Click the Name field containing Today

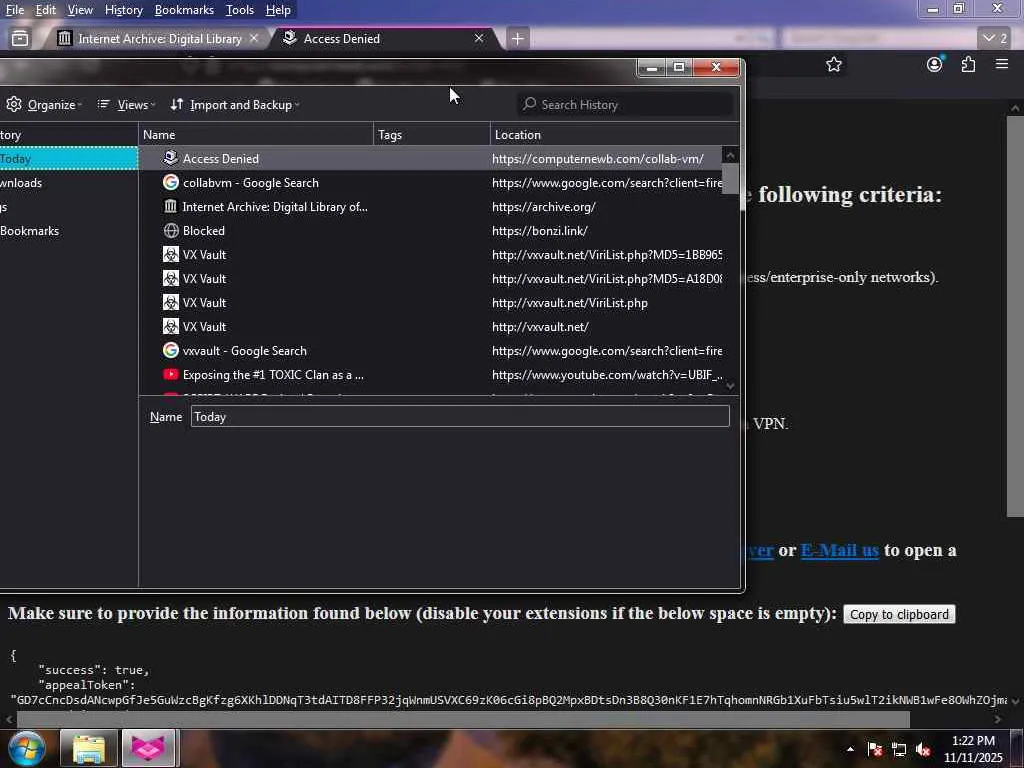[460, 417]
